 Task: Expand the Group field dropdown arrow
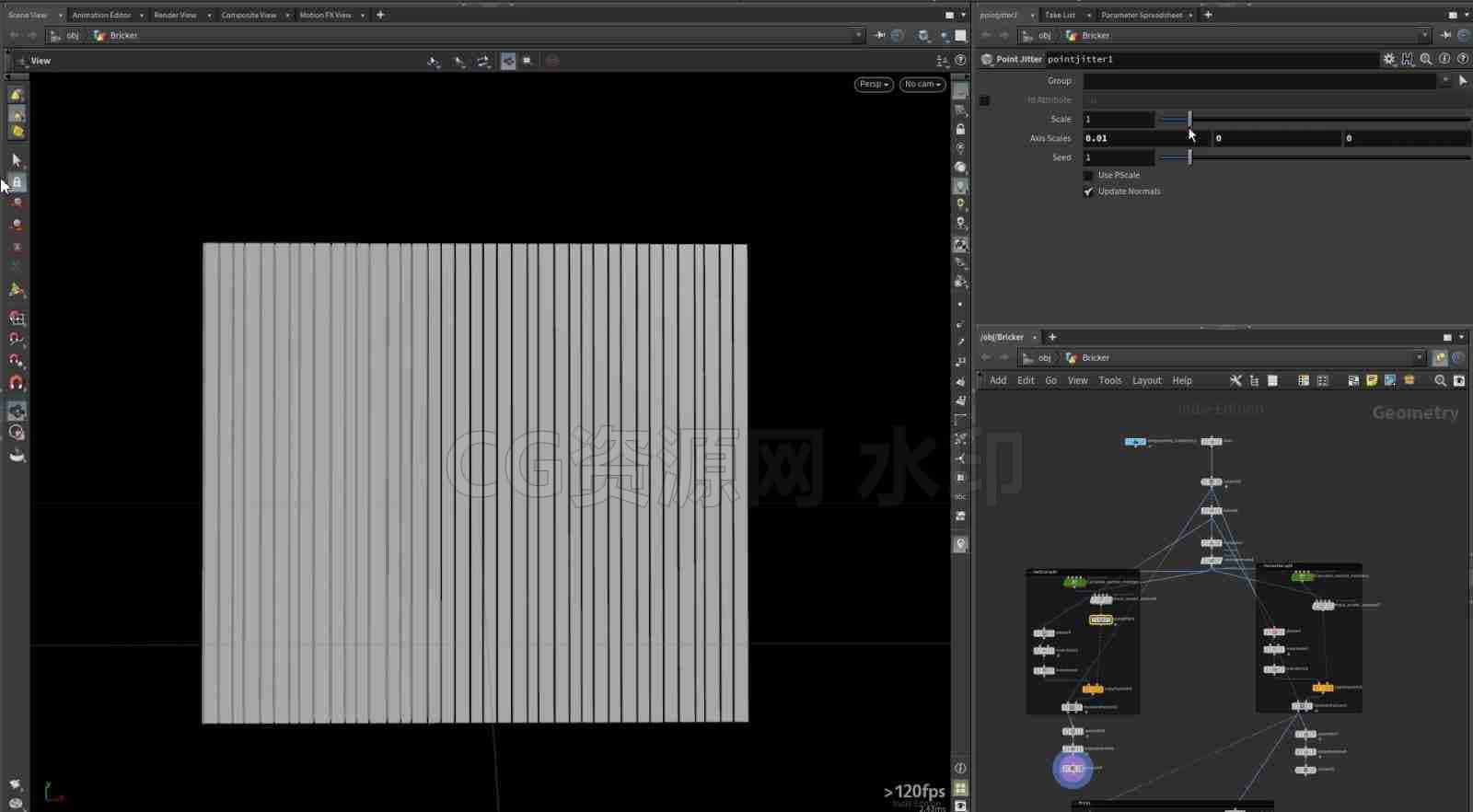pyautogui.click(x=1445, y=81)
